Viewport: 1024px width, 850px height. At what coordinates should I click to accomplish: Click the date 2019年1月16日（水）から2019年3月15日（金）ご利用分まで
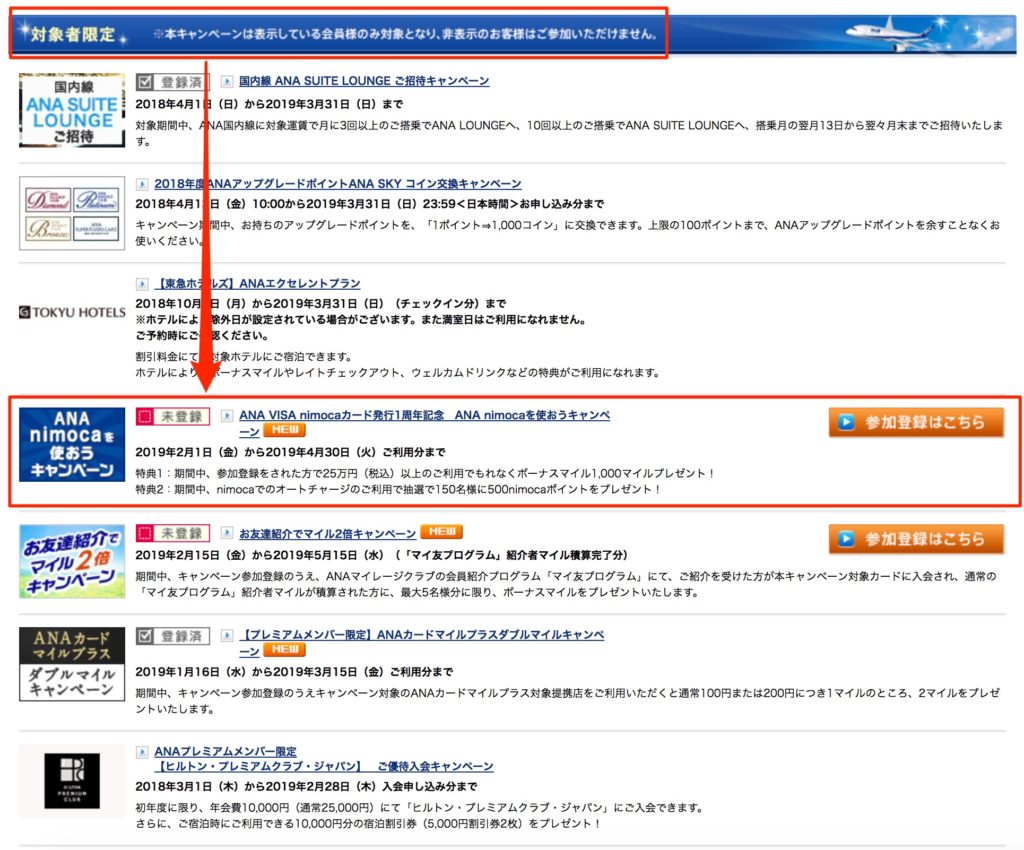tap(295, 672)
